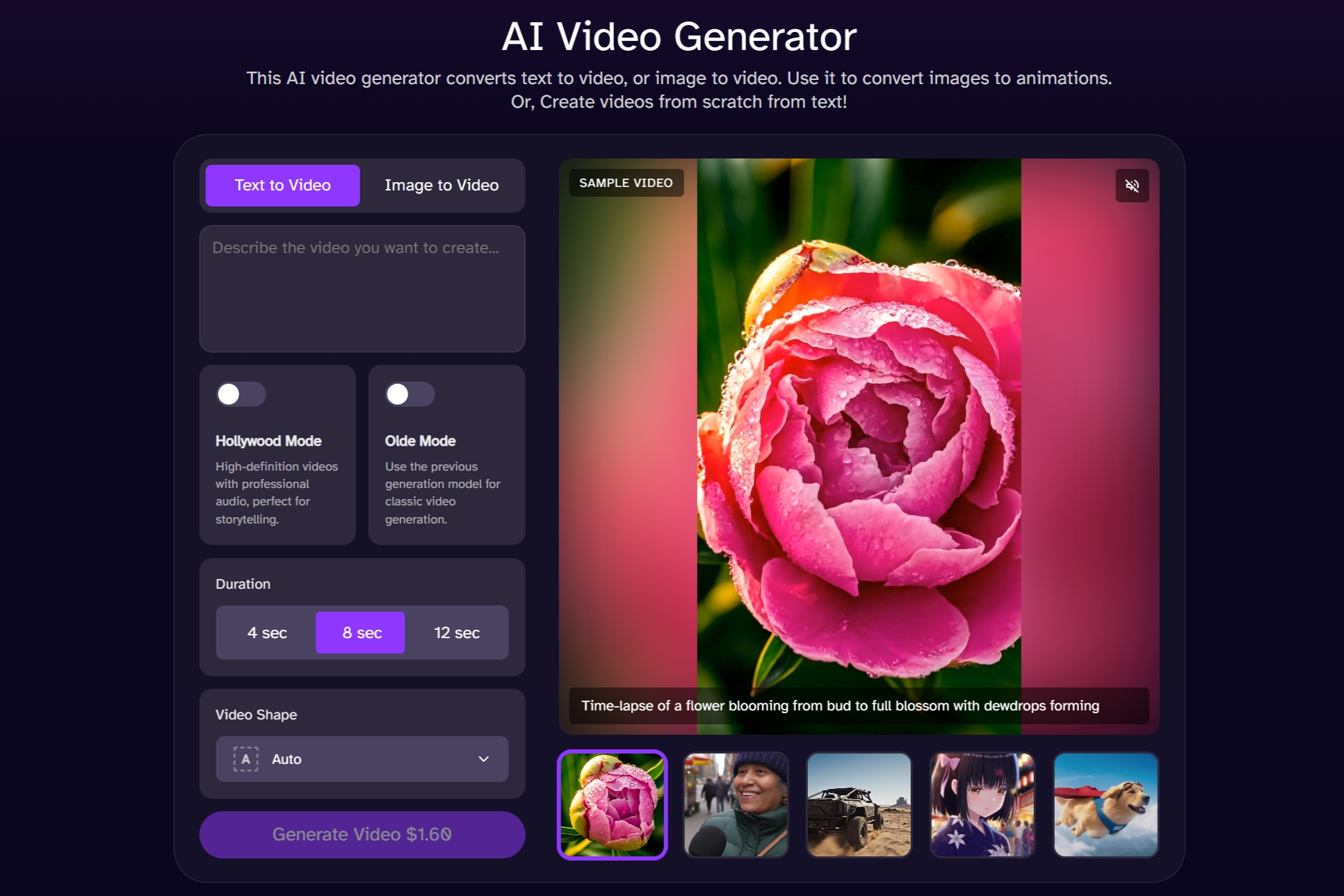This screenshot has height=896, width=1344.
Task: Click the Video Shape chevron arrow
Action: coord(483,759)
